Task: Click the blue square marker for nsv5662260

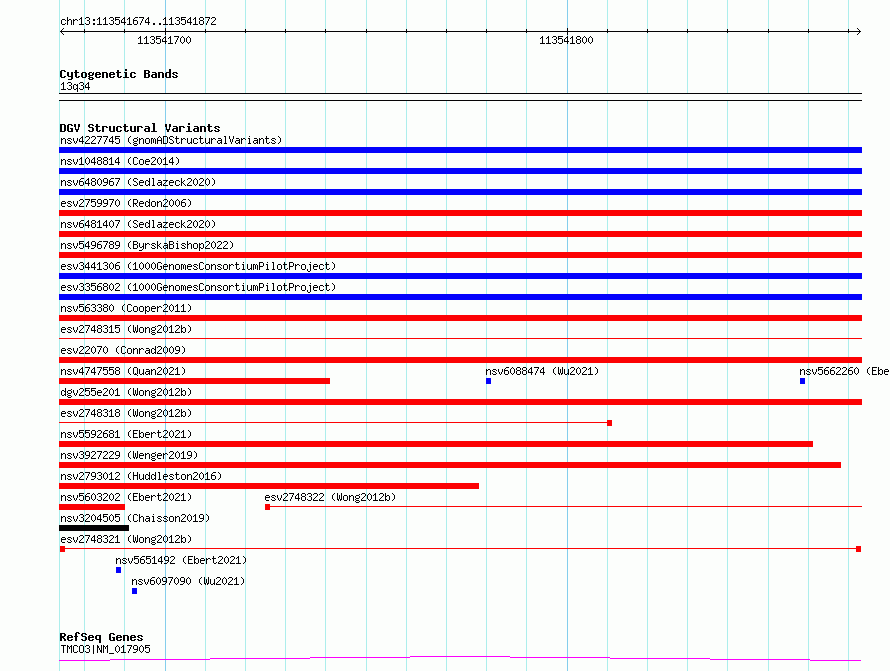Action: [802, 381]
